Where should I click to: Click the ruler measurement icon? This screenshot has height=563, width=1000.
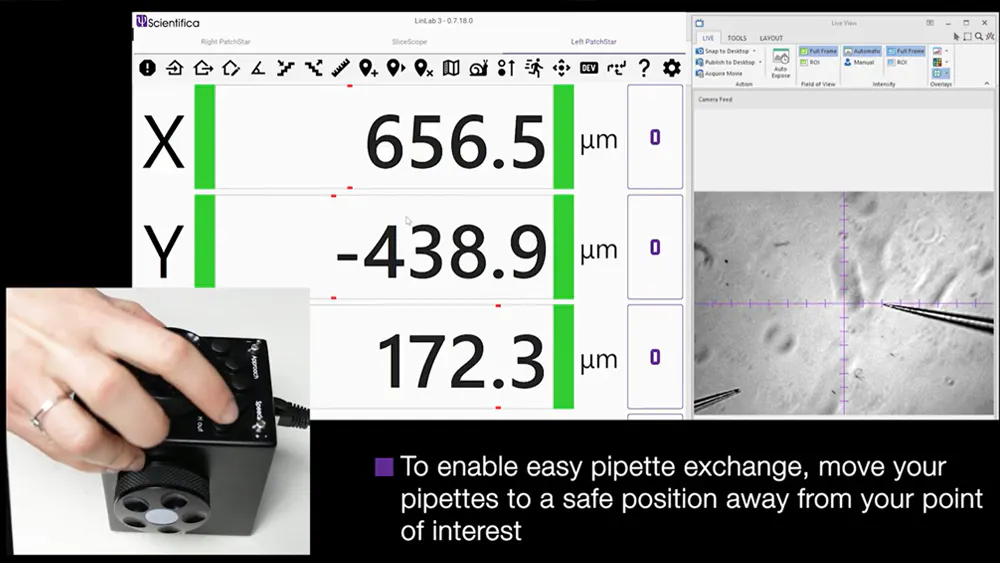(341, 68)
